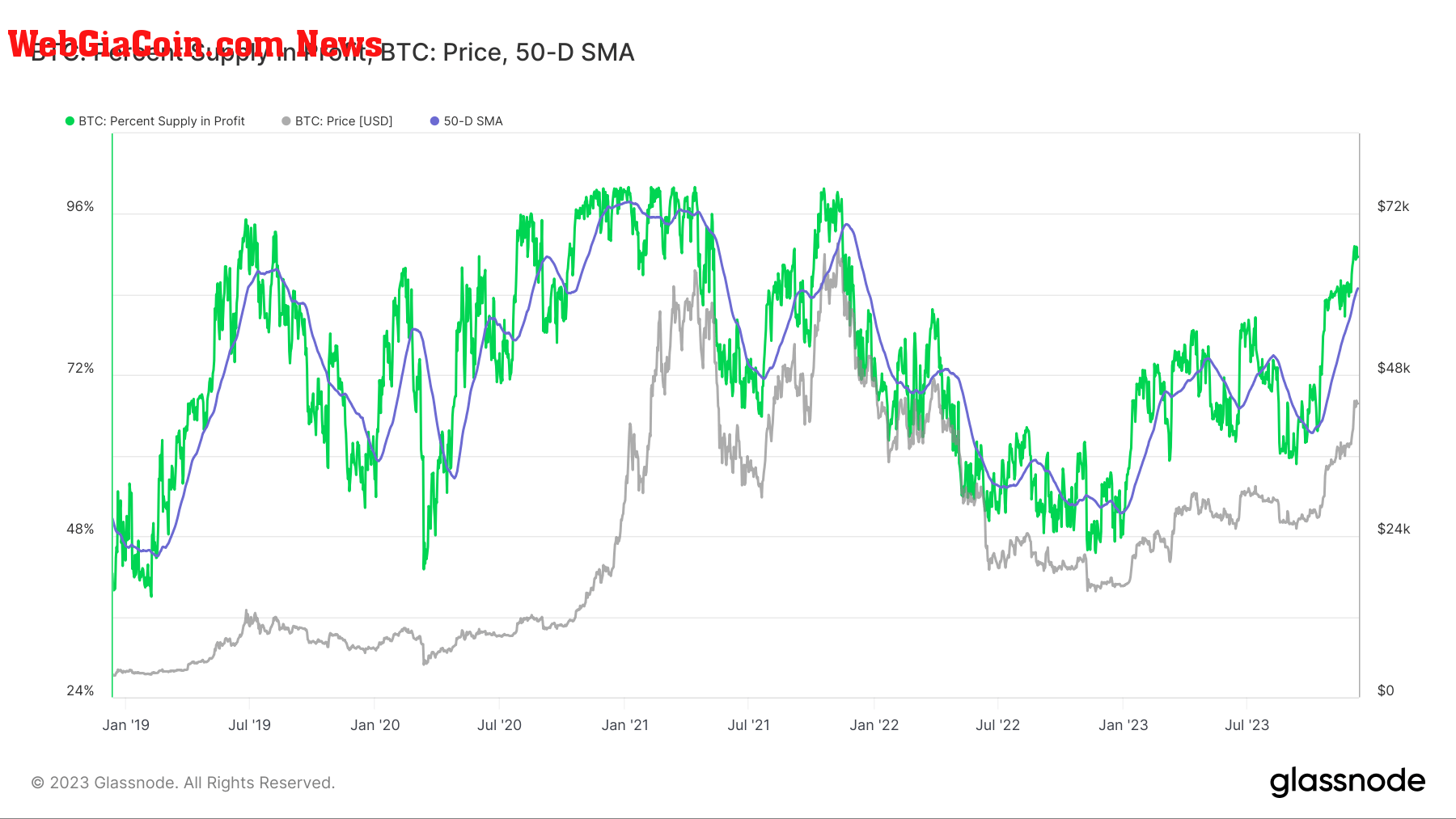This screenshot has width=1456, height=819.
Task: Click the gray Price legend dot
Action: pyautogui.click(x=286, y=121)
